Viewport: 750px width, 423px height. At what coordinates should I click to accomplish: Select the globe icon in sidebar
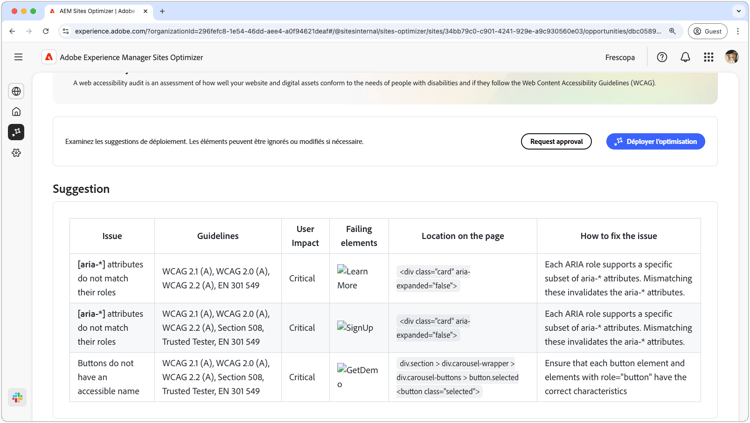pyautogui.click(x=16, y=91)
